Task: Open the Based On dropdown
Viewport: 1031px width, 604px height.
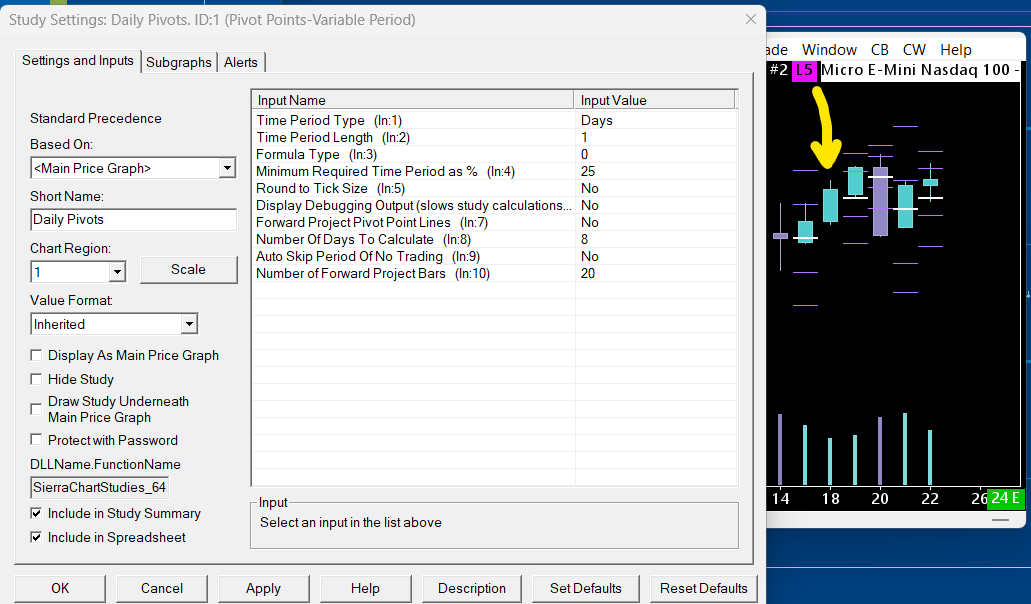Action: [x=227, y=168]
